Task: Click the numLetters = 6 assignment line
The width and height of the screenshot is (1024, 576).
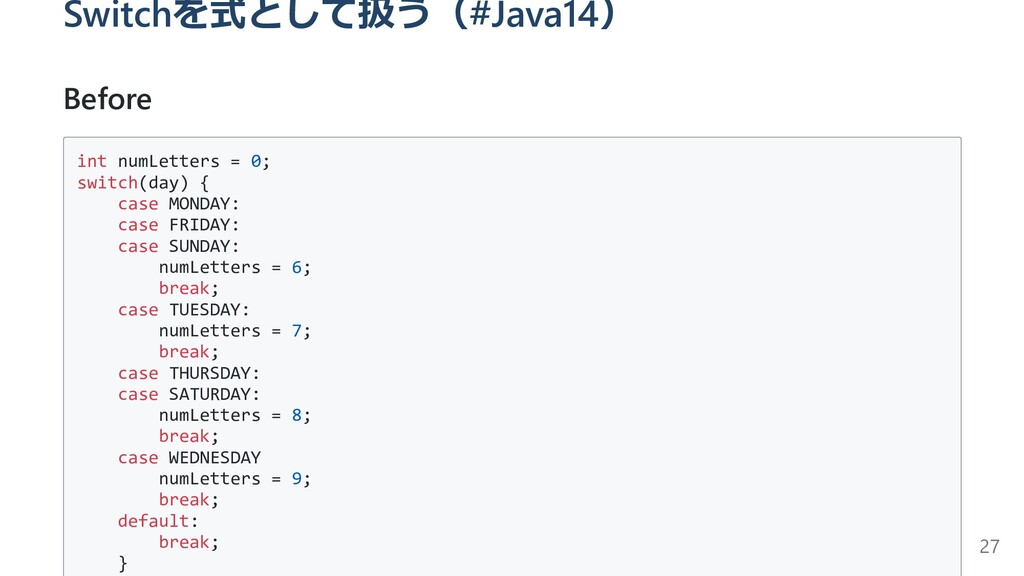Action: pyautogui.click(x=235, y=267)
